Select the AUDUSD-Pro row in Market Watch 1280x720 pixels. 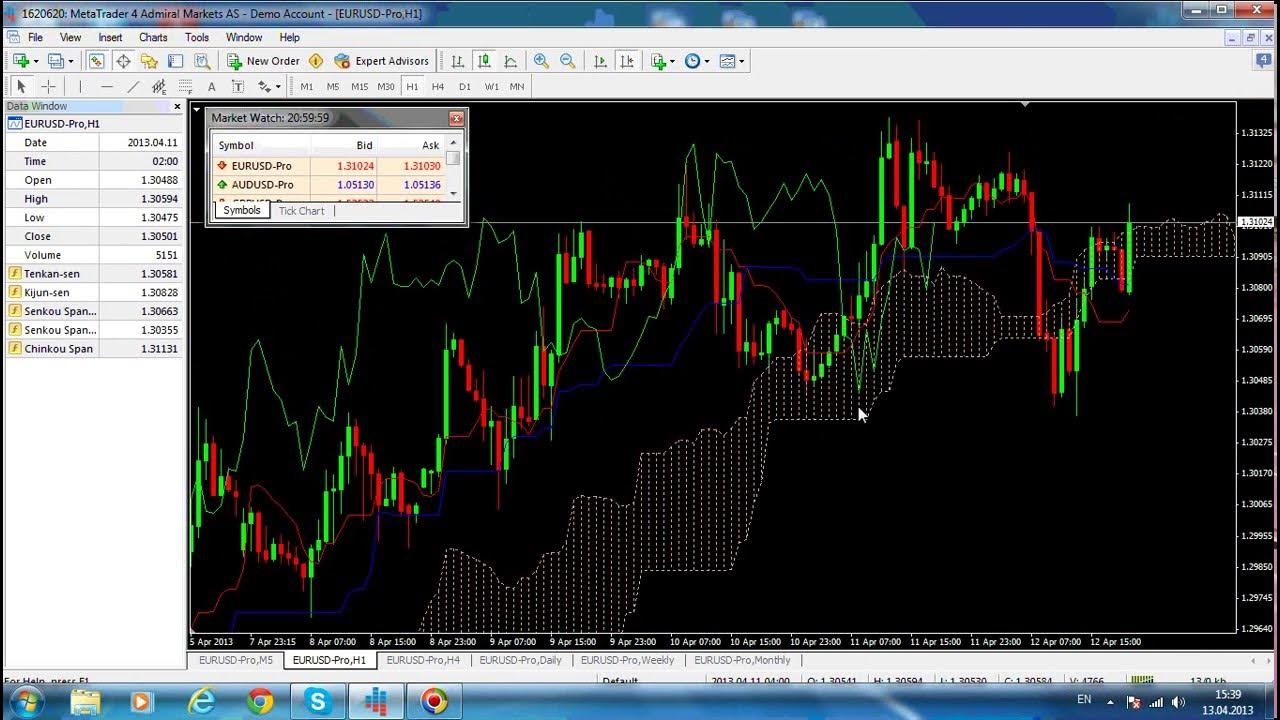[x=329, y=185]
